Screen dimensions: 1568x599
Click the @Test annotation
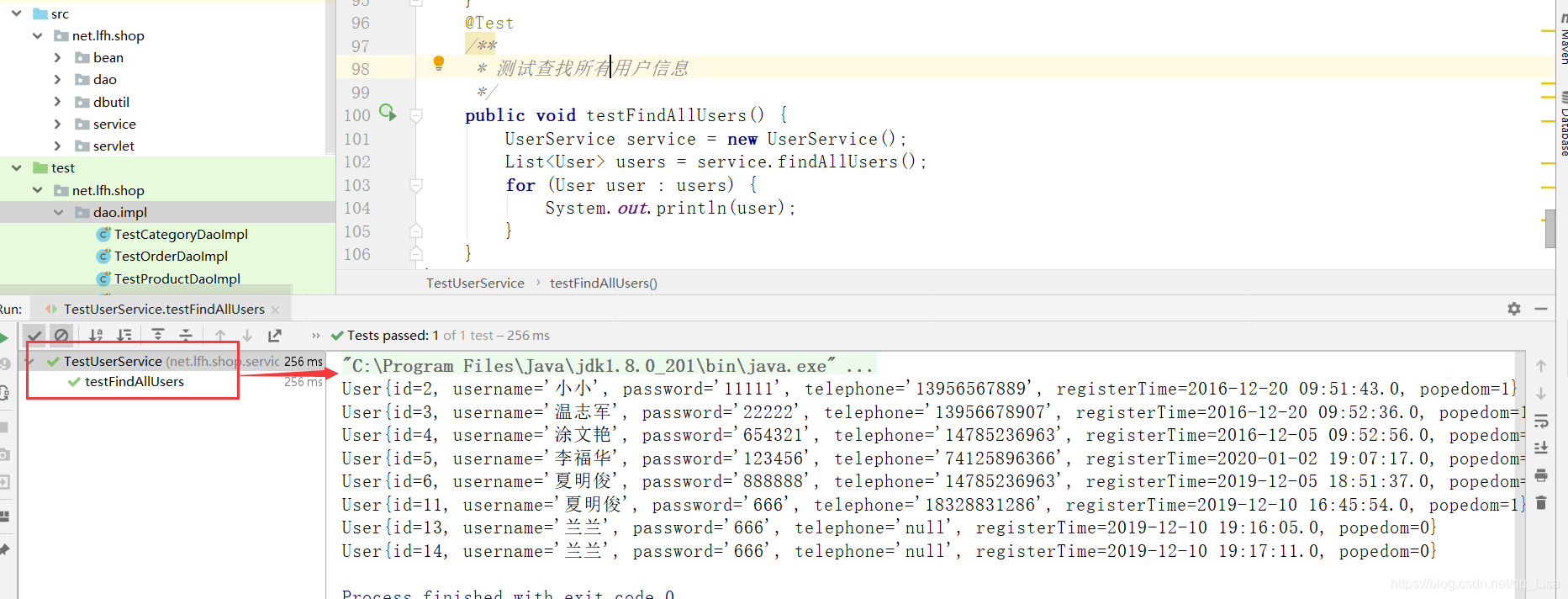(x=489, y=23)
